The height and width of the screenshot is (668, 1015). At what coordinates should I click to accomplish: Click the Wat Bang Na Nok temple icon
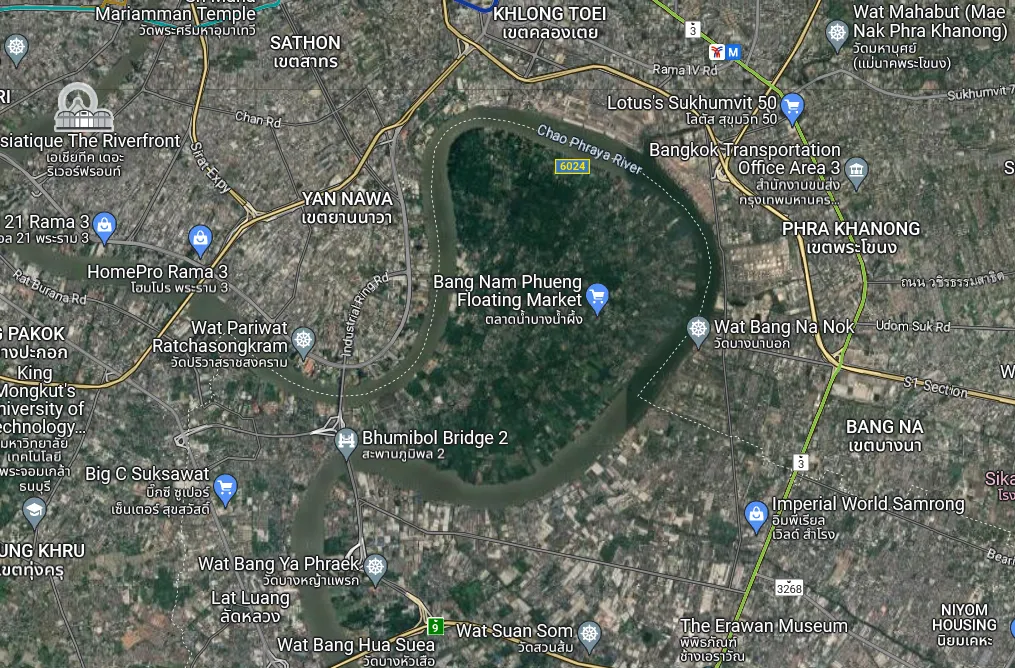tap(698, 331)
